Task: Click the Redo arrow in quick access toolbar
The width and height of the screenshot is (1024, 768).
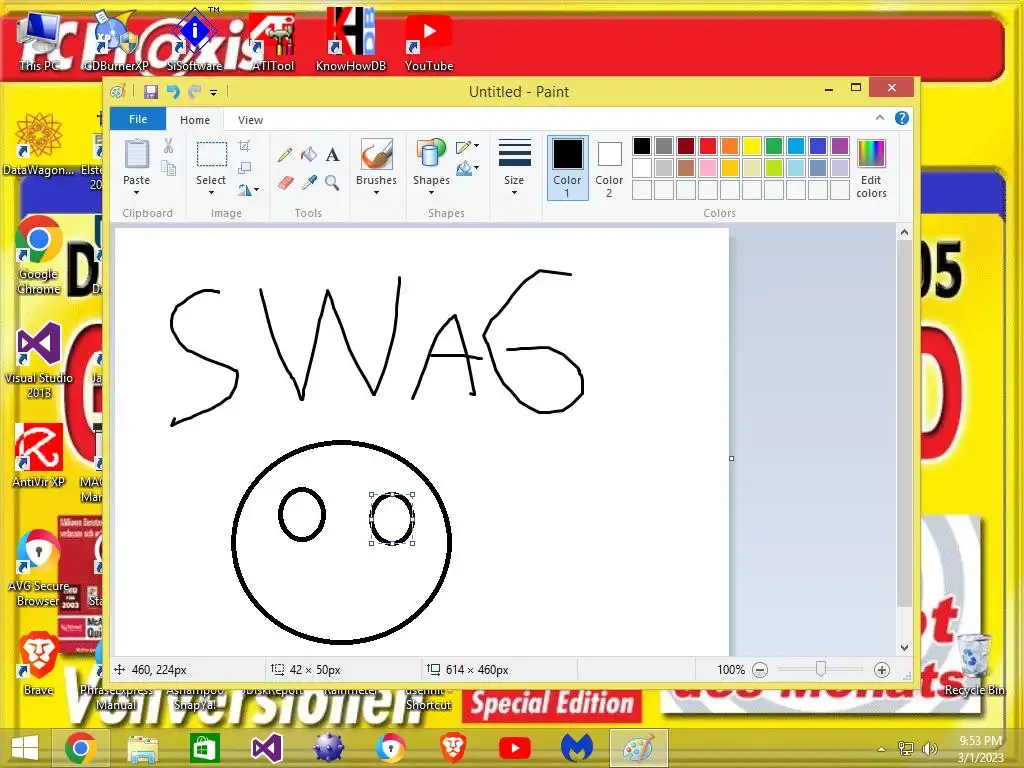Action: 194,92
